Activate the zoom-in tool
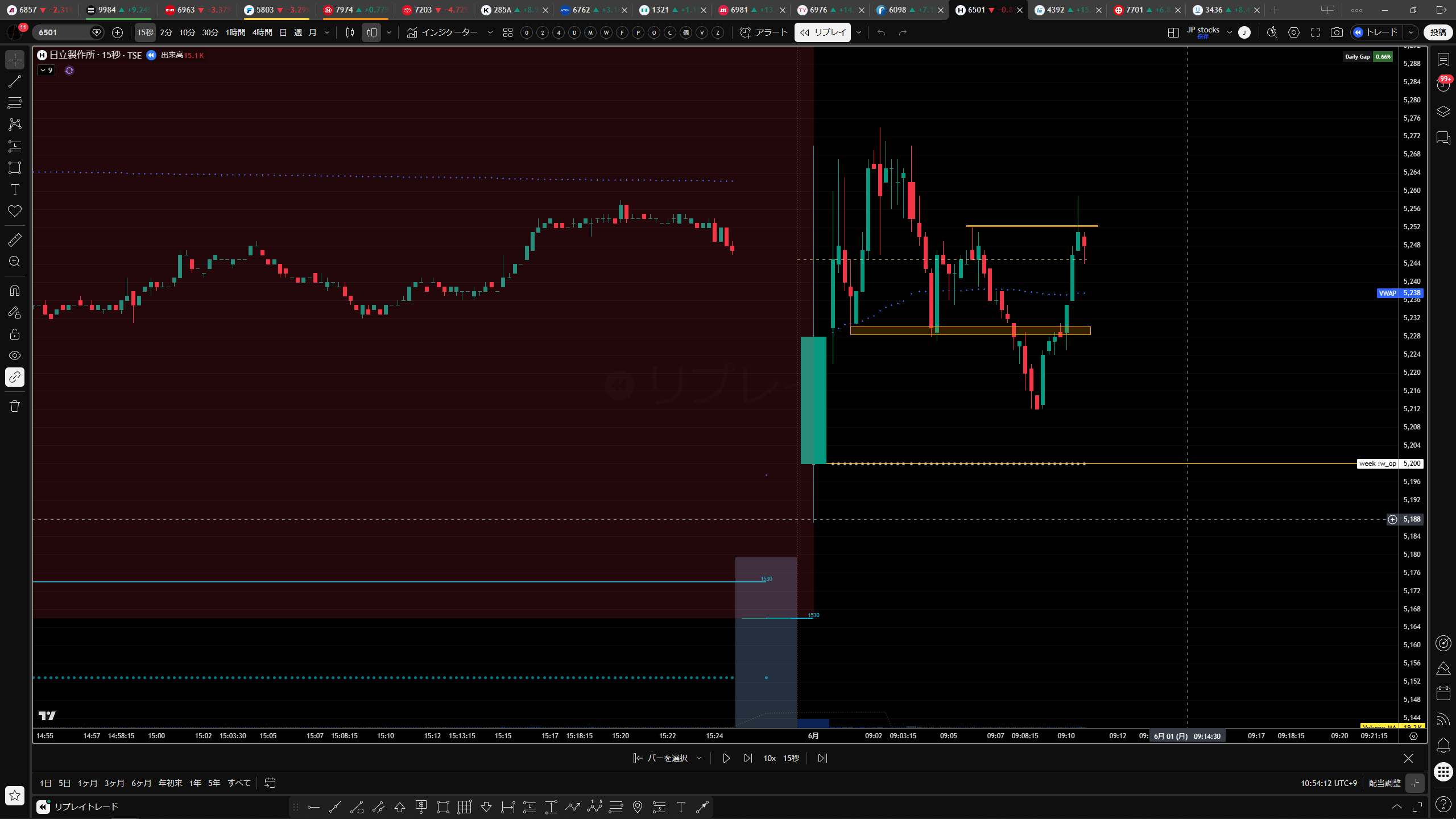The height and width of the screenshot is (819, 1456). click(x=15, y=262)
